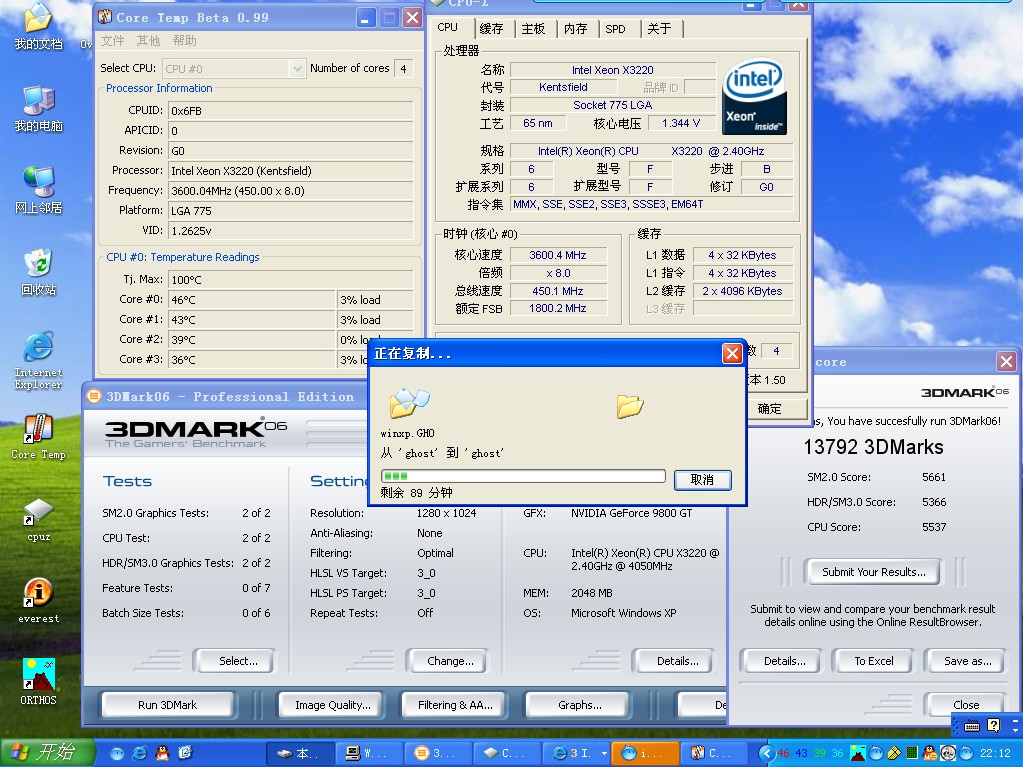The image size is (1023, 767).
Task: Click the language bar help question icon
Action: [994, 725]
